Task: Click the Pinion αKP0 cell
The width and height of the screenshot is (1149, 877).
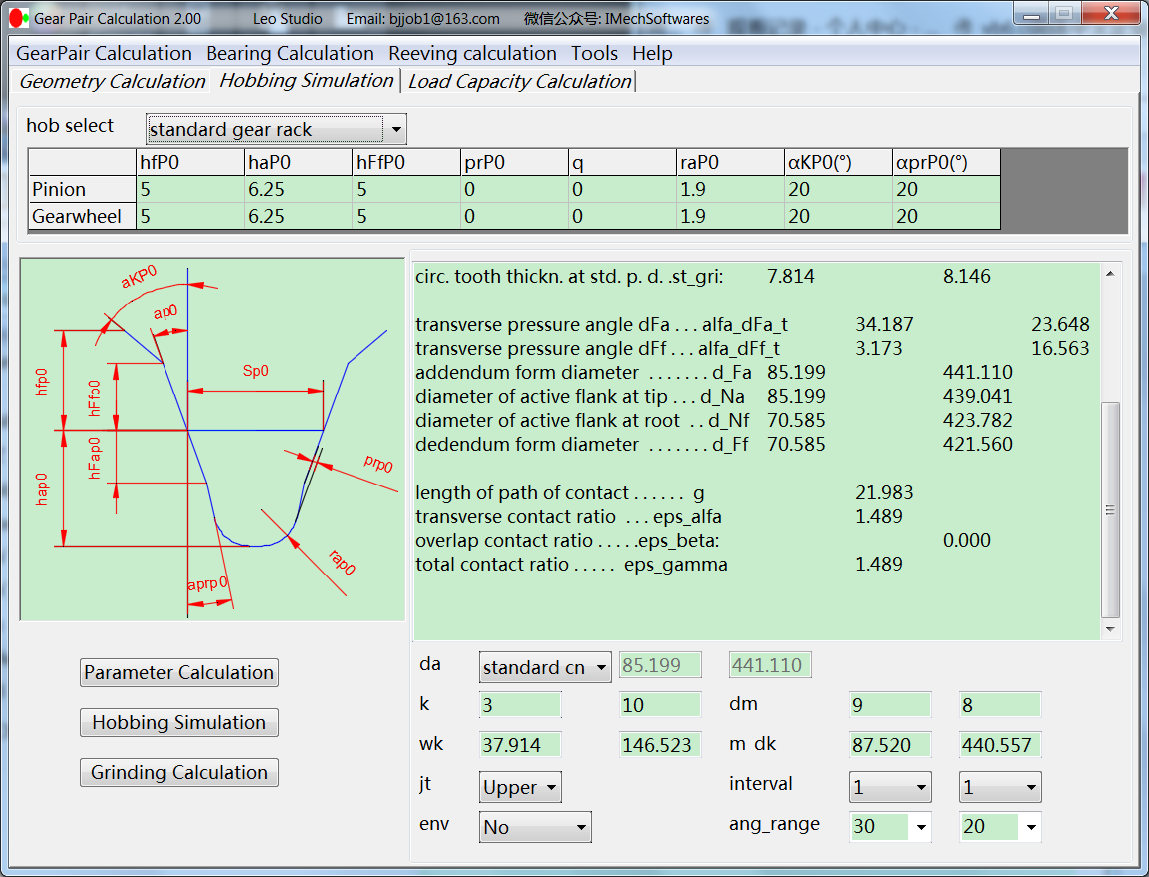Action: [838, 190]
